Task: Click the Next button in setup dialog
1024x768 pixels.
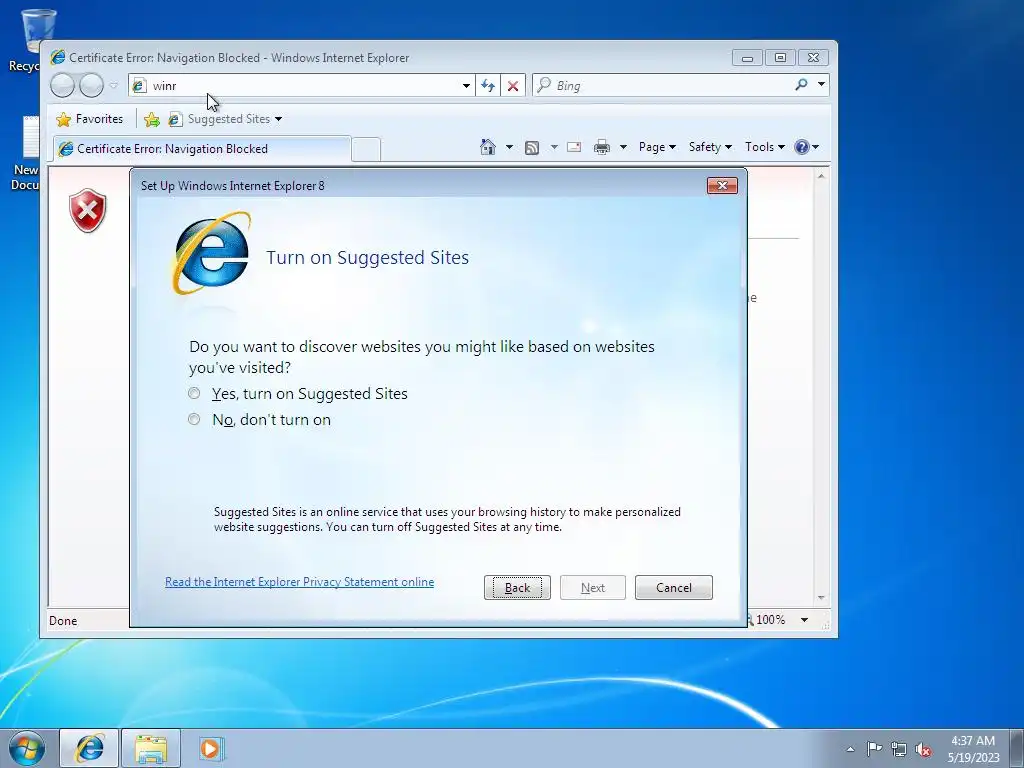Action: coord(592,588)
